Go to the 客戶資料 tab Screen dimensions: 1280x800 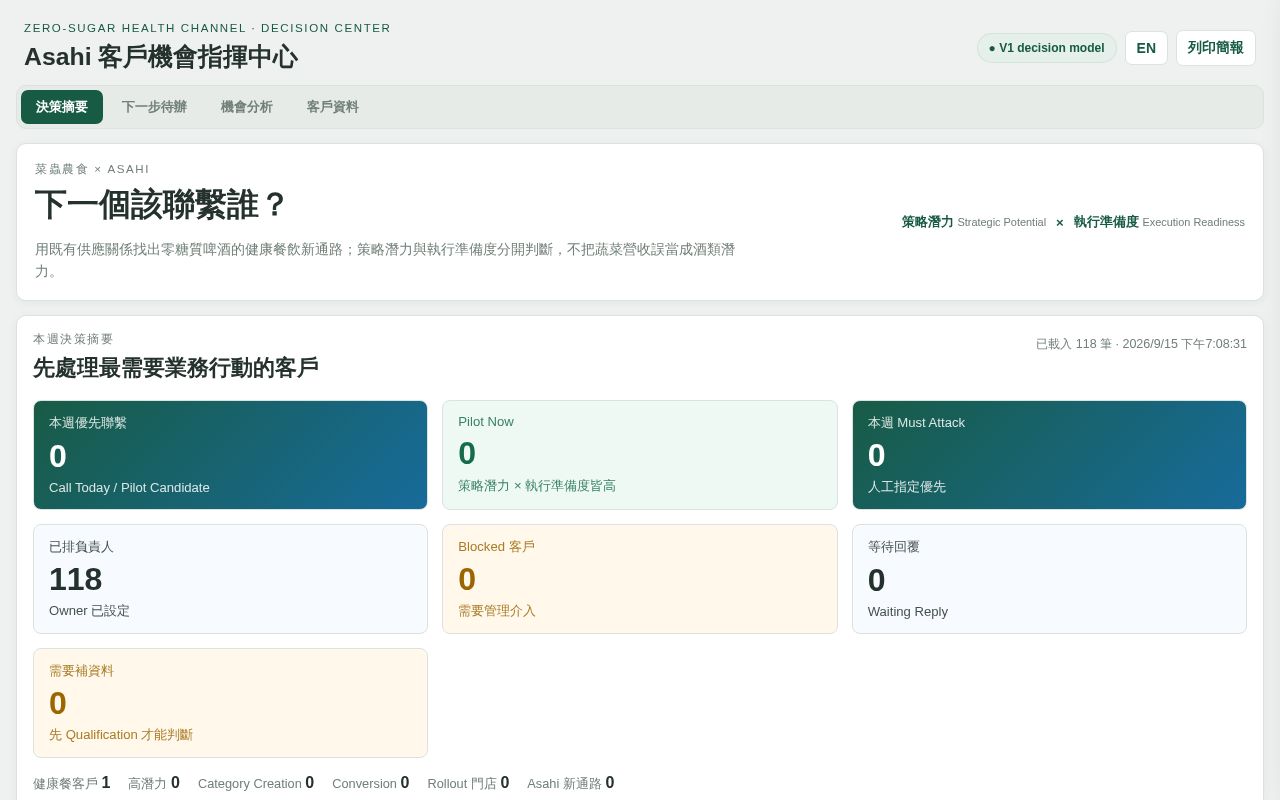333,107
